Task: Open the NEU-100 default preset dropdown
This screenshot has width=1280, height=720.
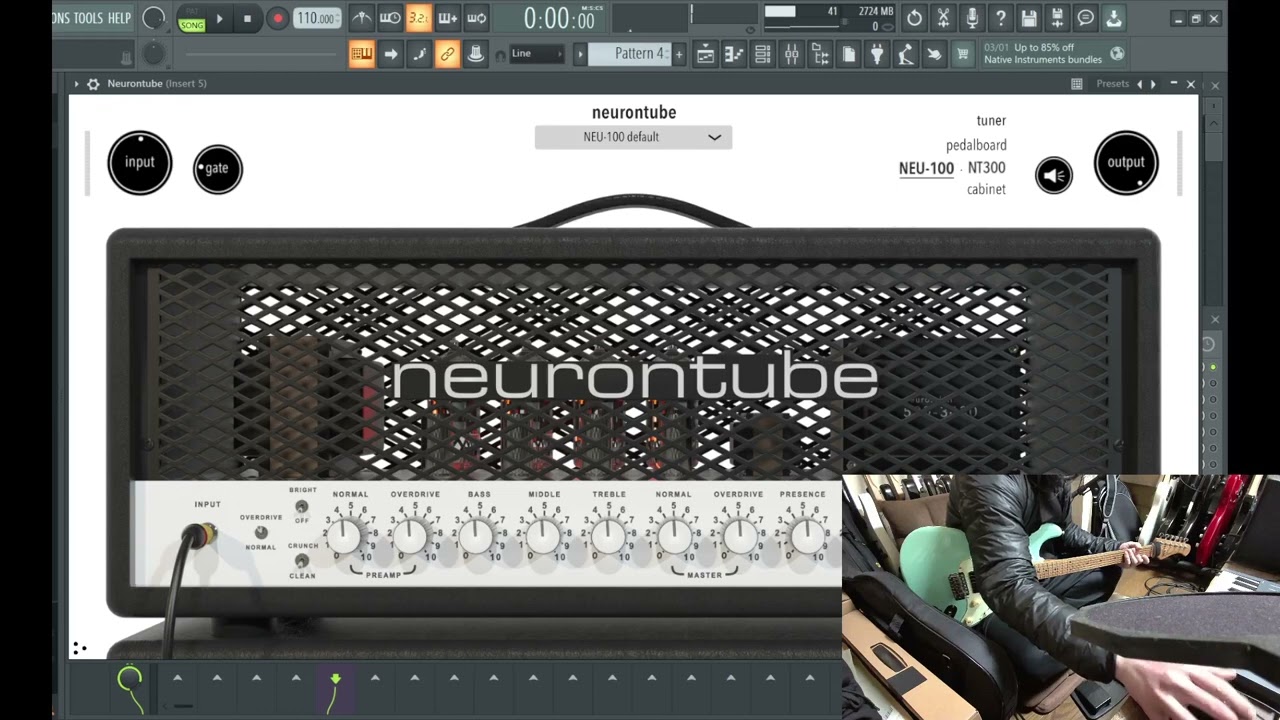Action: 633,137
